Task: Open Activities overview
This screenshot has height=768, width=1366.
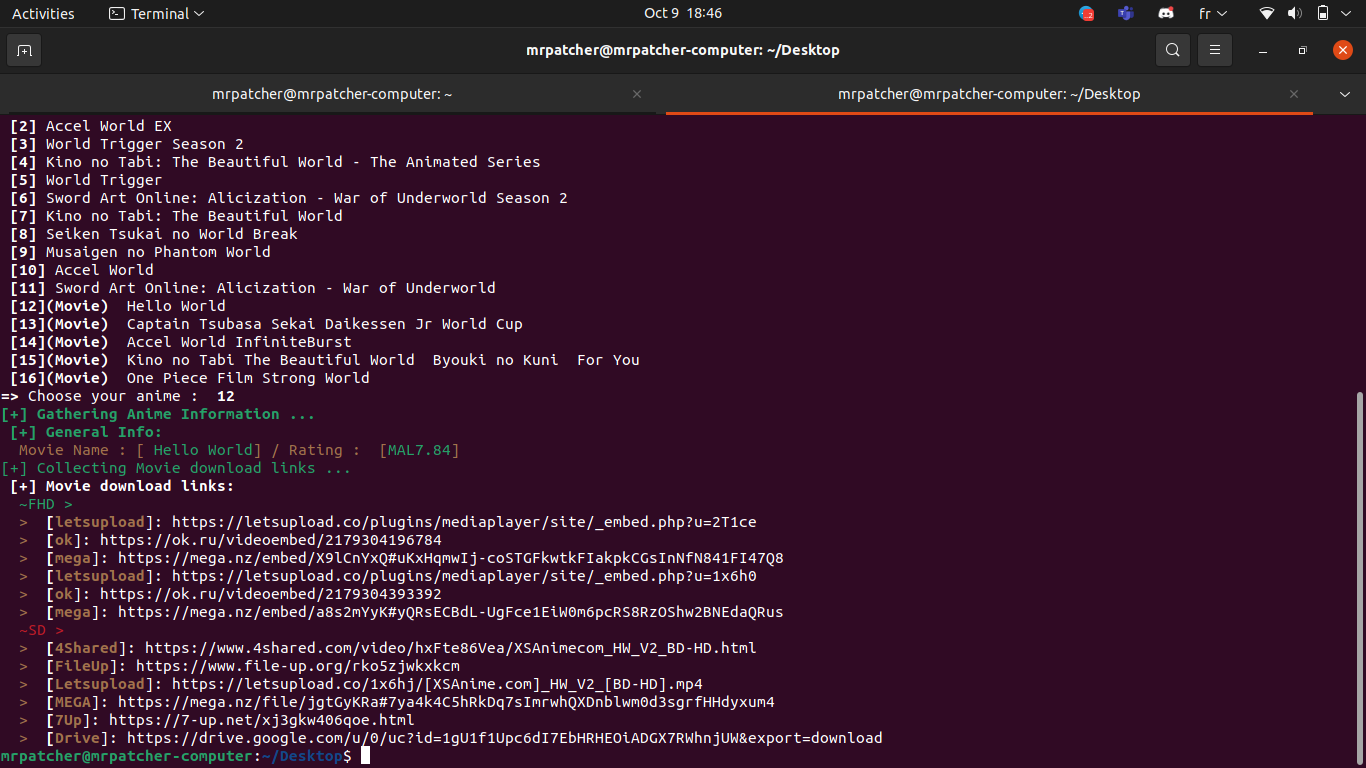Action: point(43,13)
